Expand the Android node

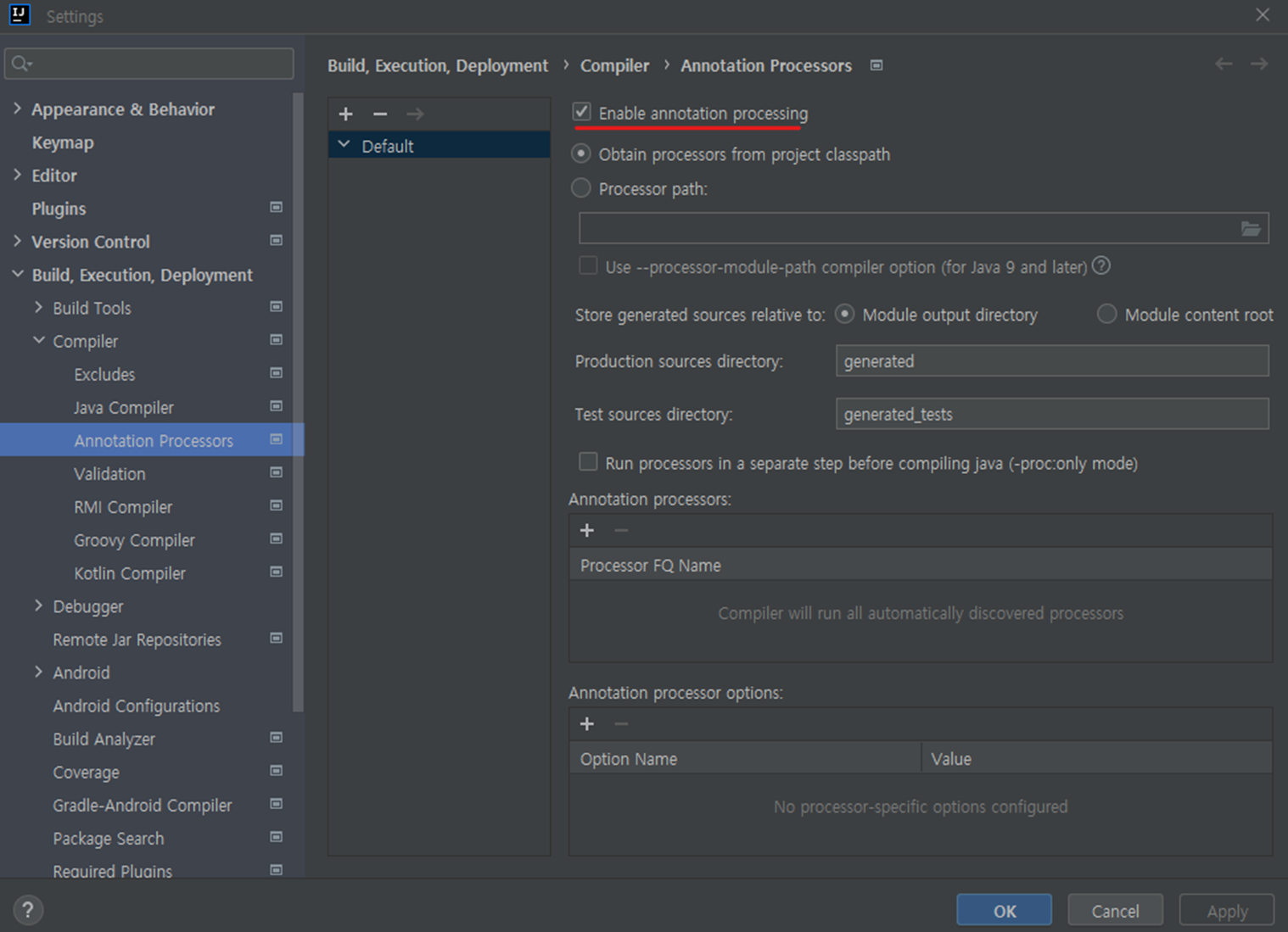pos(38,672)
